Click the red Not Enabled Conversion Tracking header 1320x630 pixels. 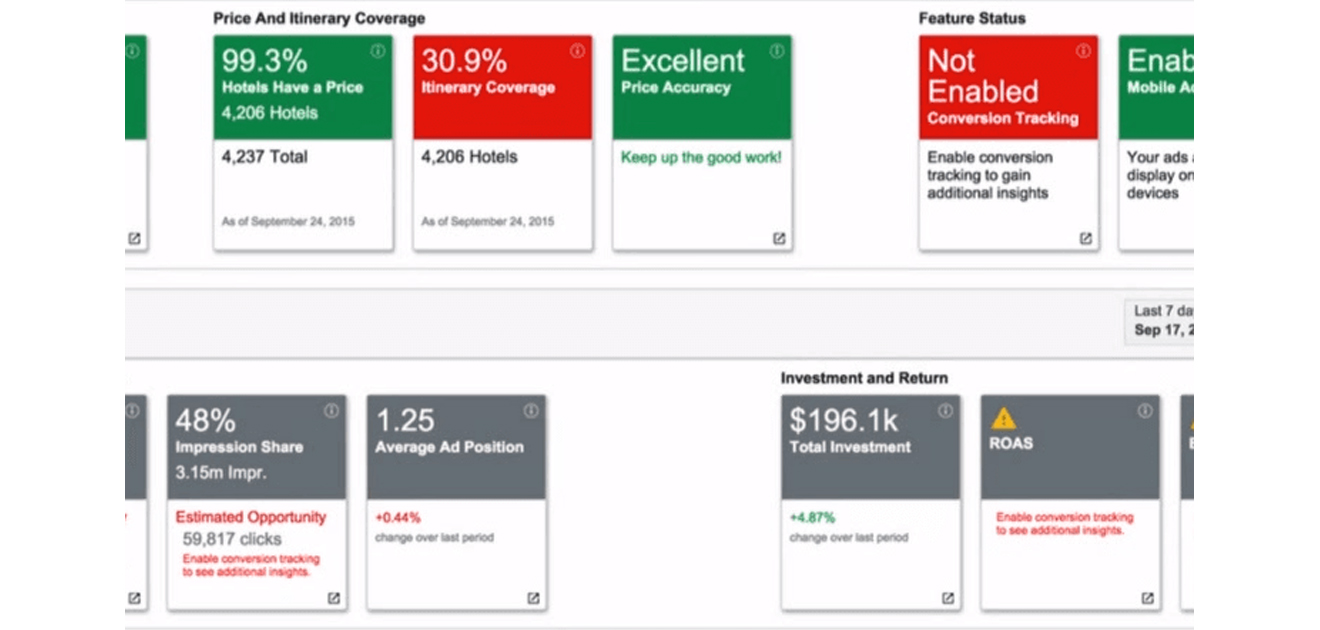coord(1008,87)
